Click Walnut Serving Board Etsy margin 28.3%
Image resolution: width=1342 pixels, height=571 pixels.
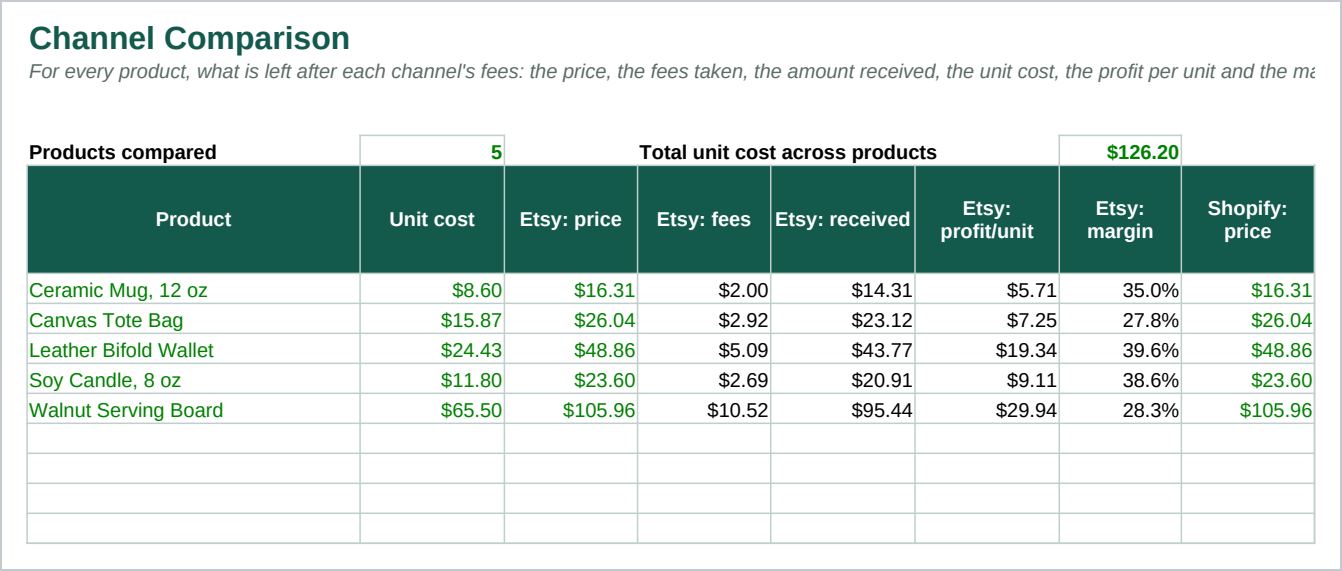point(1120,410)
